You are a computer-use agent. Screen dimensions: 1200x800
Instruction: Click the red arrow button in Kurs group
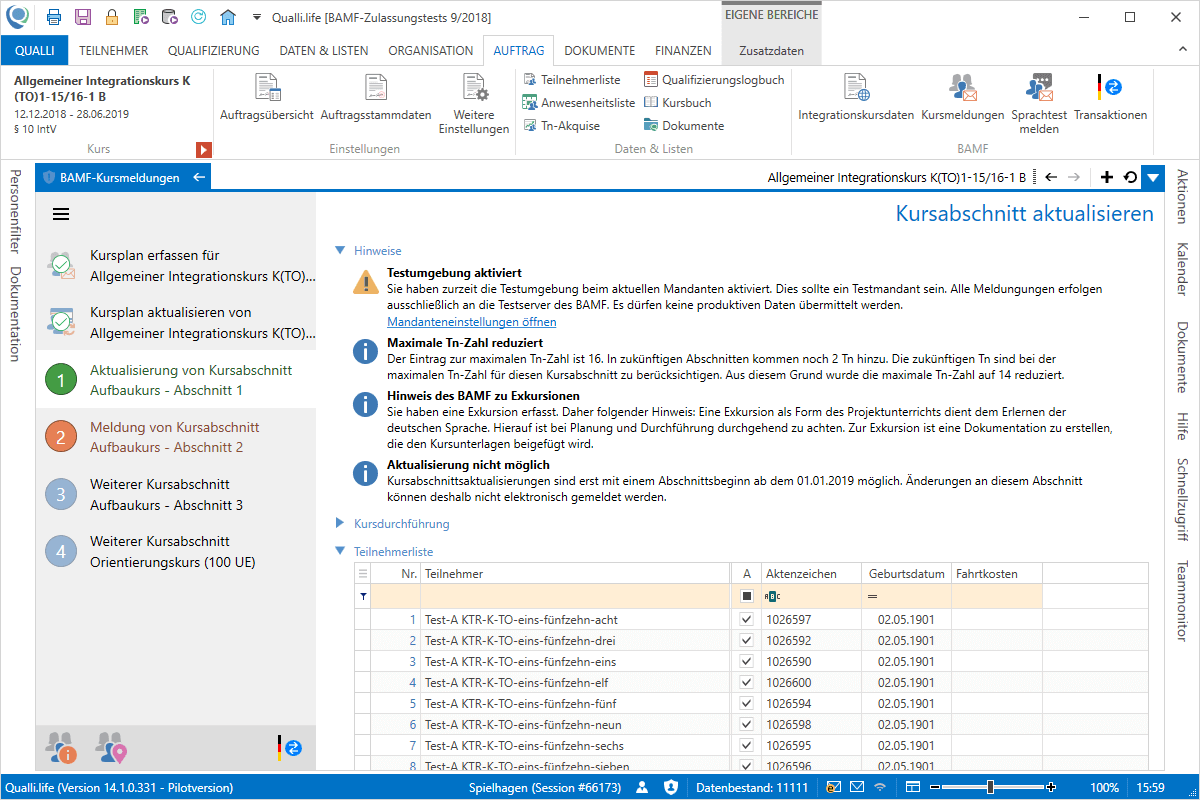(x=204, y=150)
